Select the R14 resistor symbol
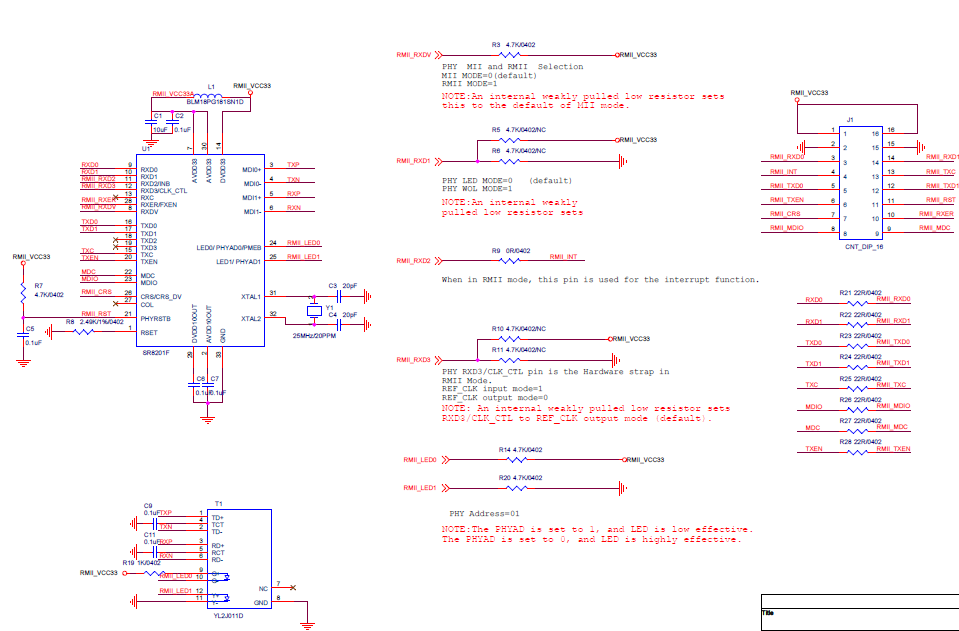959x631 pixels. 517,460
